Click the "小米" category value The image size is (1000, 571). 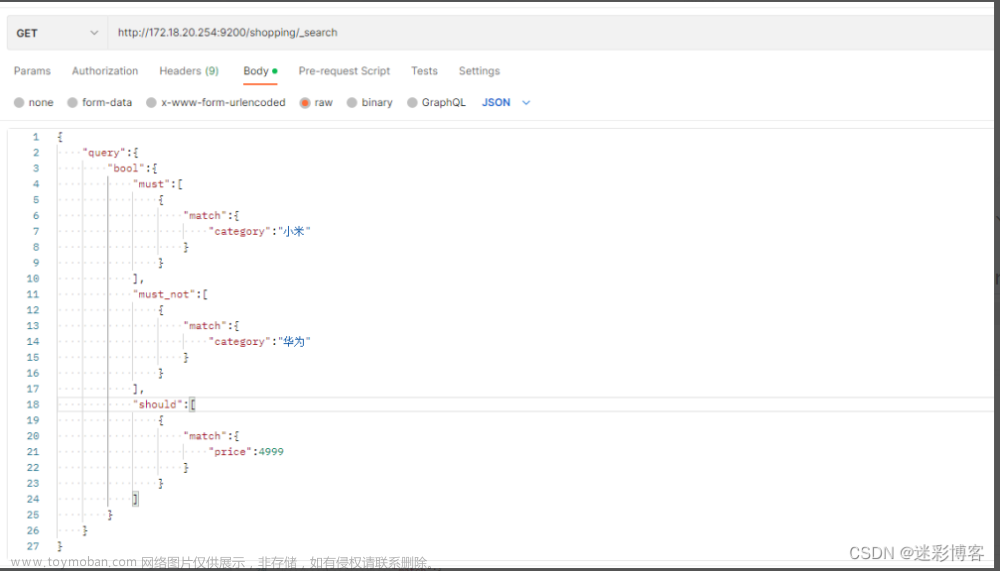pos(294,232)
